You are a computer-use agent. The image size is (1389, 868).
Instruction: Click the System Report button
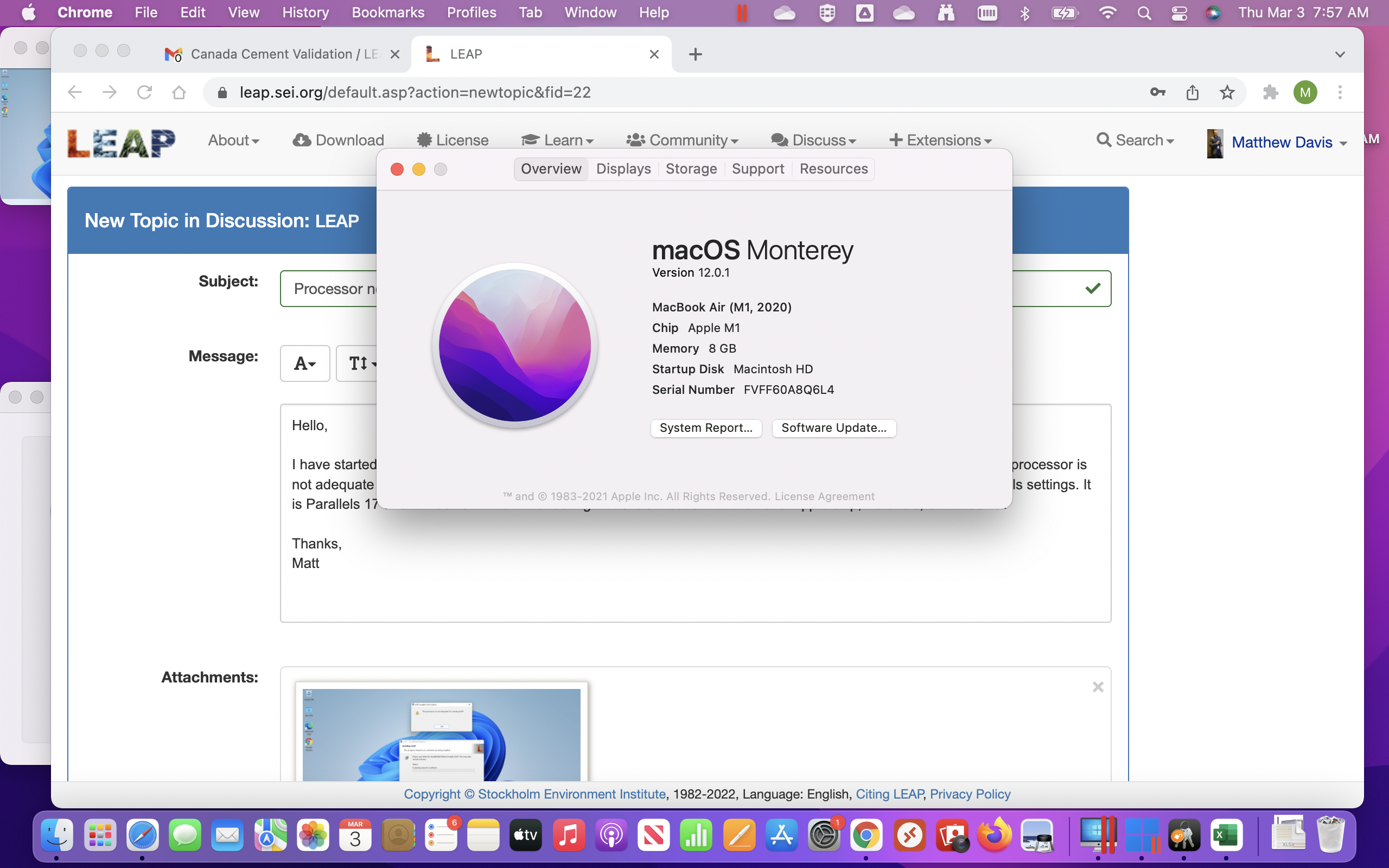(x=706, y=427)
